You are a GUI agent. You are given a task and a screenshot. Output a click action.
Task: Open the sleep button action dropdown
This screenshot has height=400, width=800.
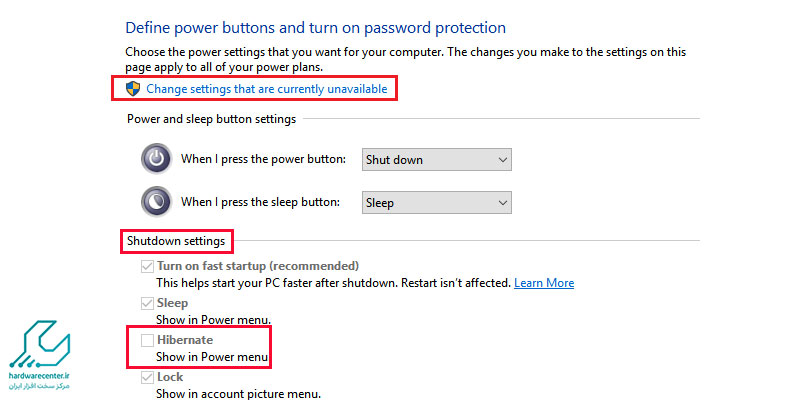click(x=437, y=203)
